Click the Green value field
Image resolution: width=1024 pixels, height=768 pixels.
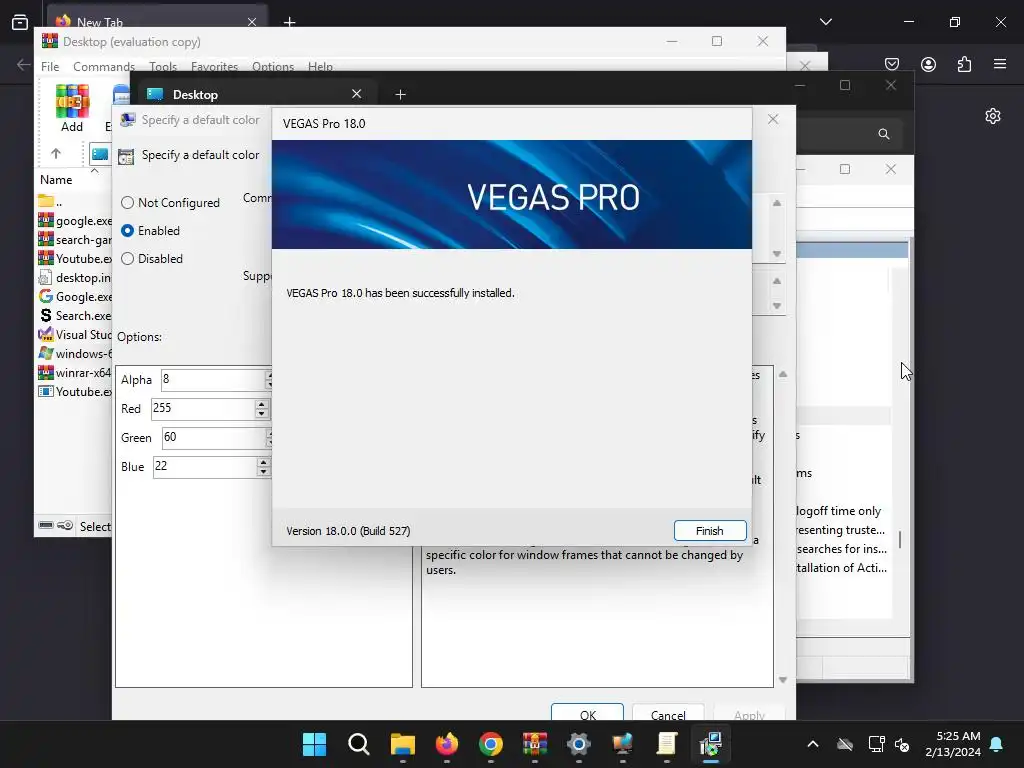(214, 438)
